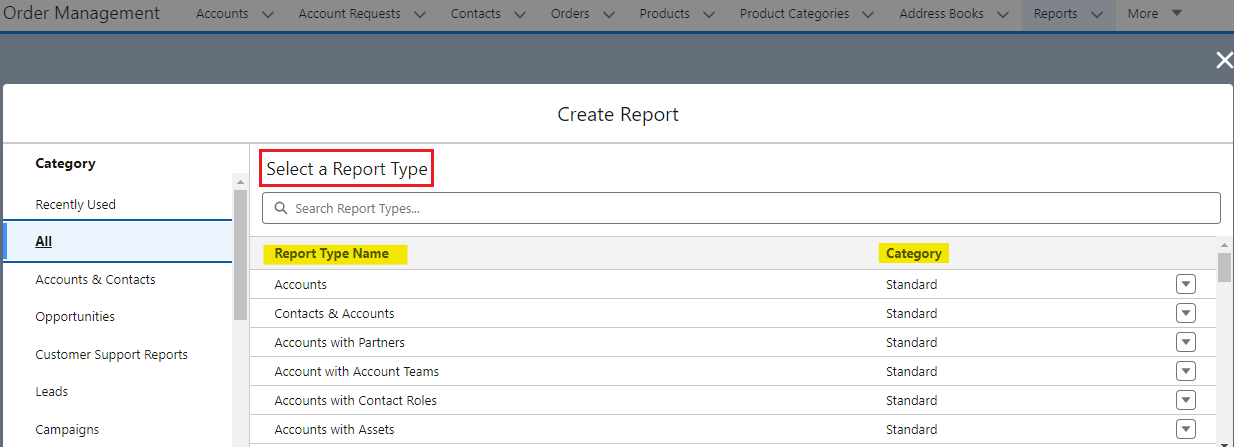Open the Accounts row action dropdown
Viewport: 1234px width, 447px height.
pyautogui.click(x=1185, y=284)
